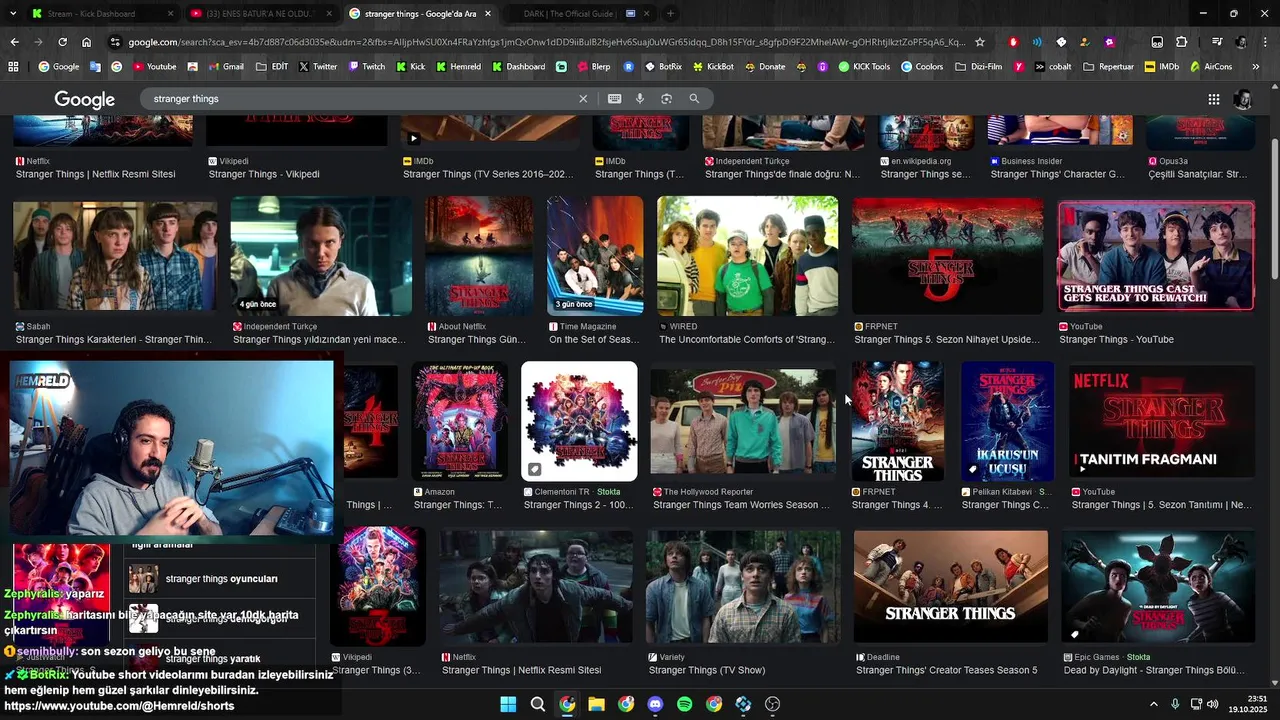This screenshot has height=720, width=1280.
Task: Open the Hollywood Reporter Team Worries image
Action: [x=743, y=421]
